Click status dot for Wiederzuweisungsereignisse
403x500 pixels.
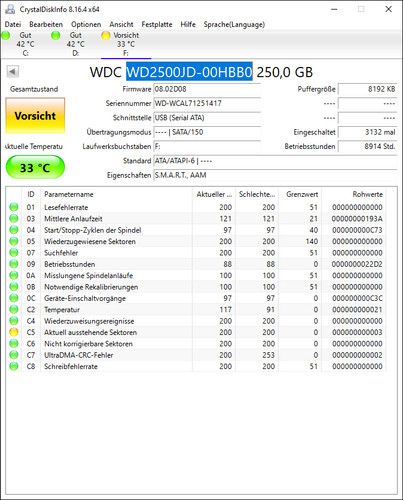coord(14,321)
